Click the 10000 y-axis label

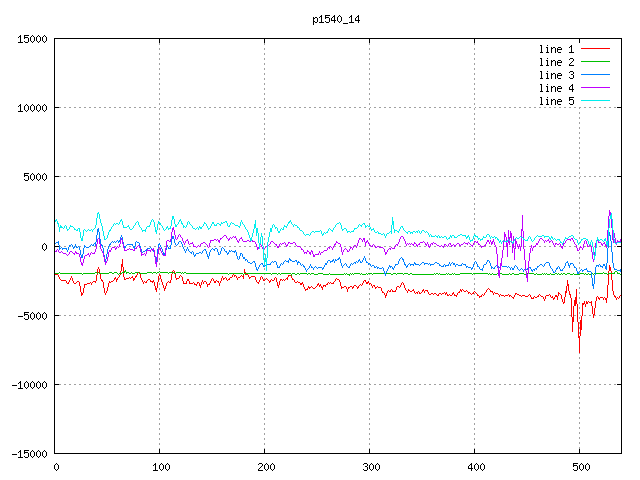coord(32,108)
